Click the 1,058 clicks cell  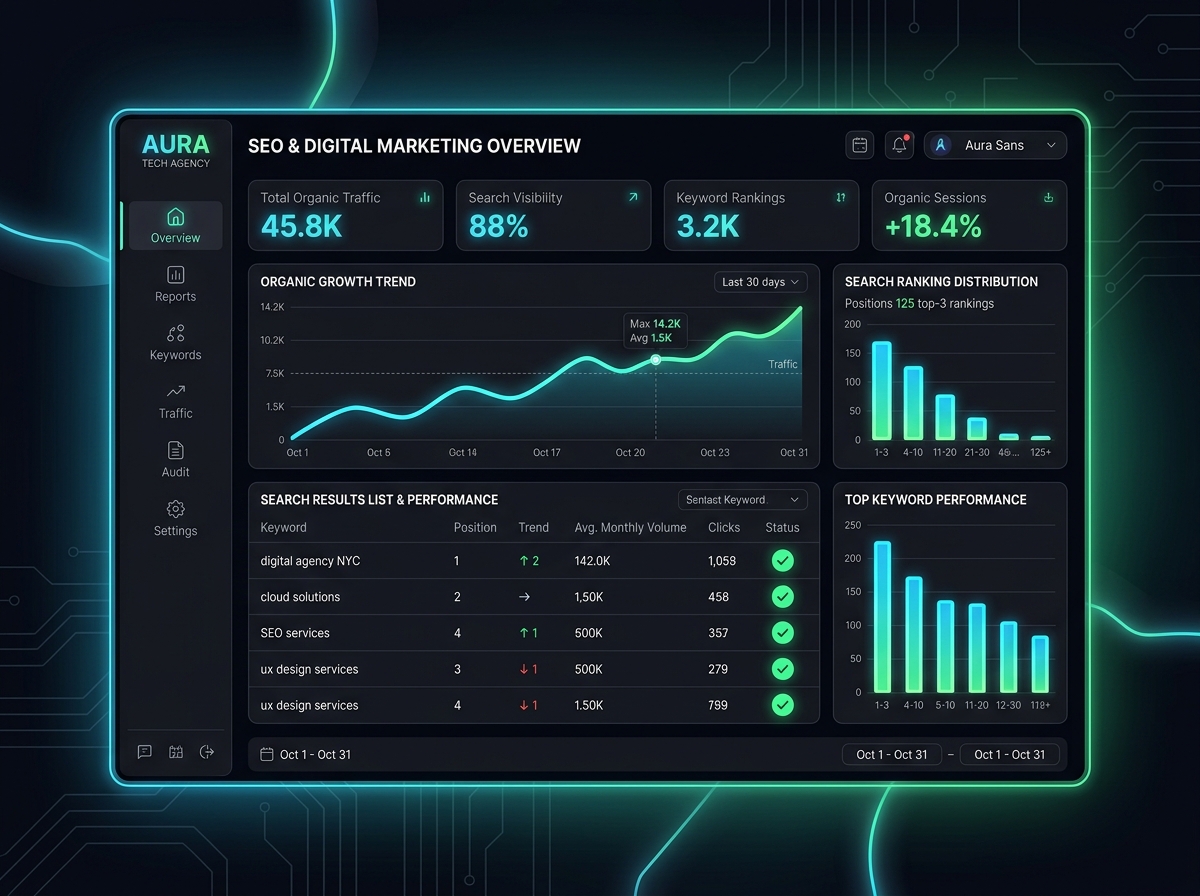click(722, 561)
